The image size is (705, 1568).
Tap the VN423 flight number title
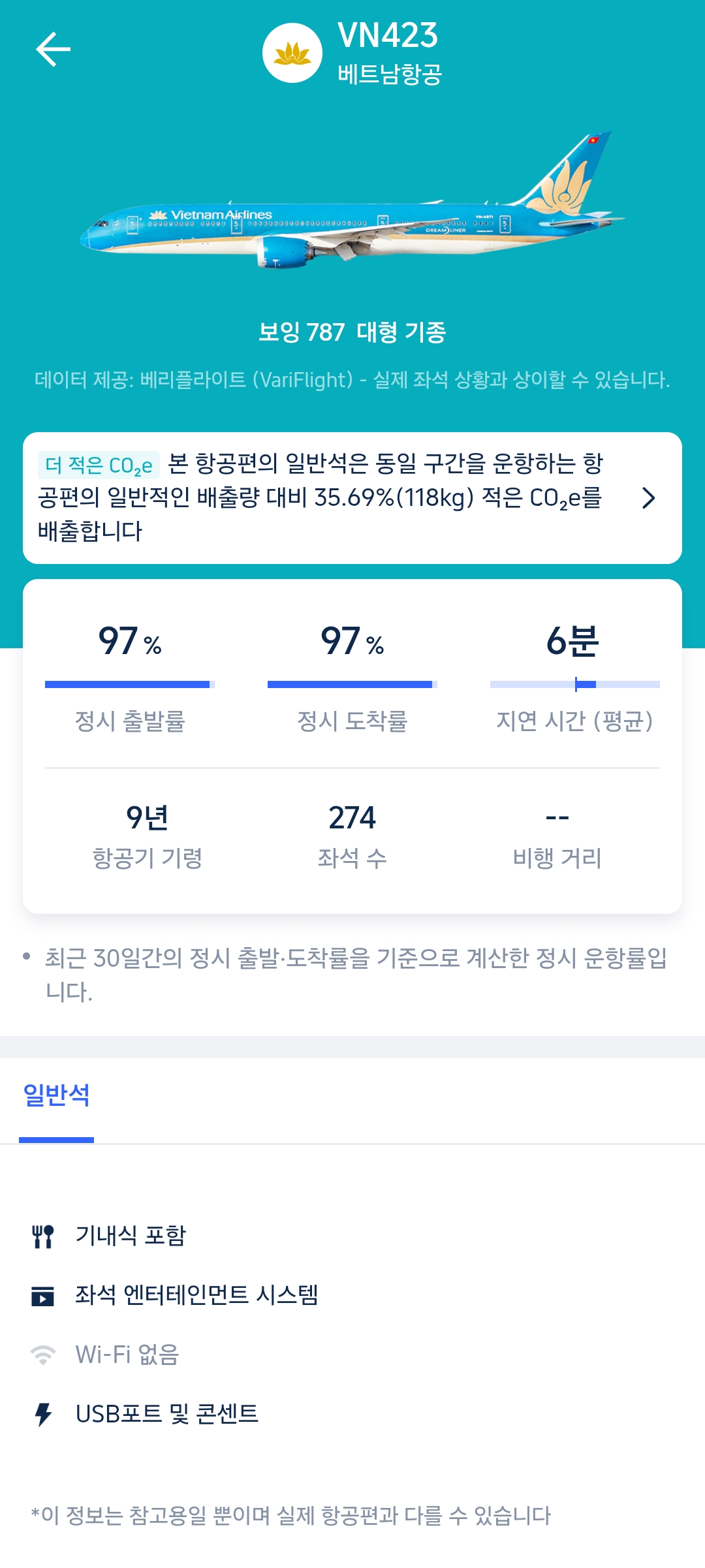click(388, 35)
